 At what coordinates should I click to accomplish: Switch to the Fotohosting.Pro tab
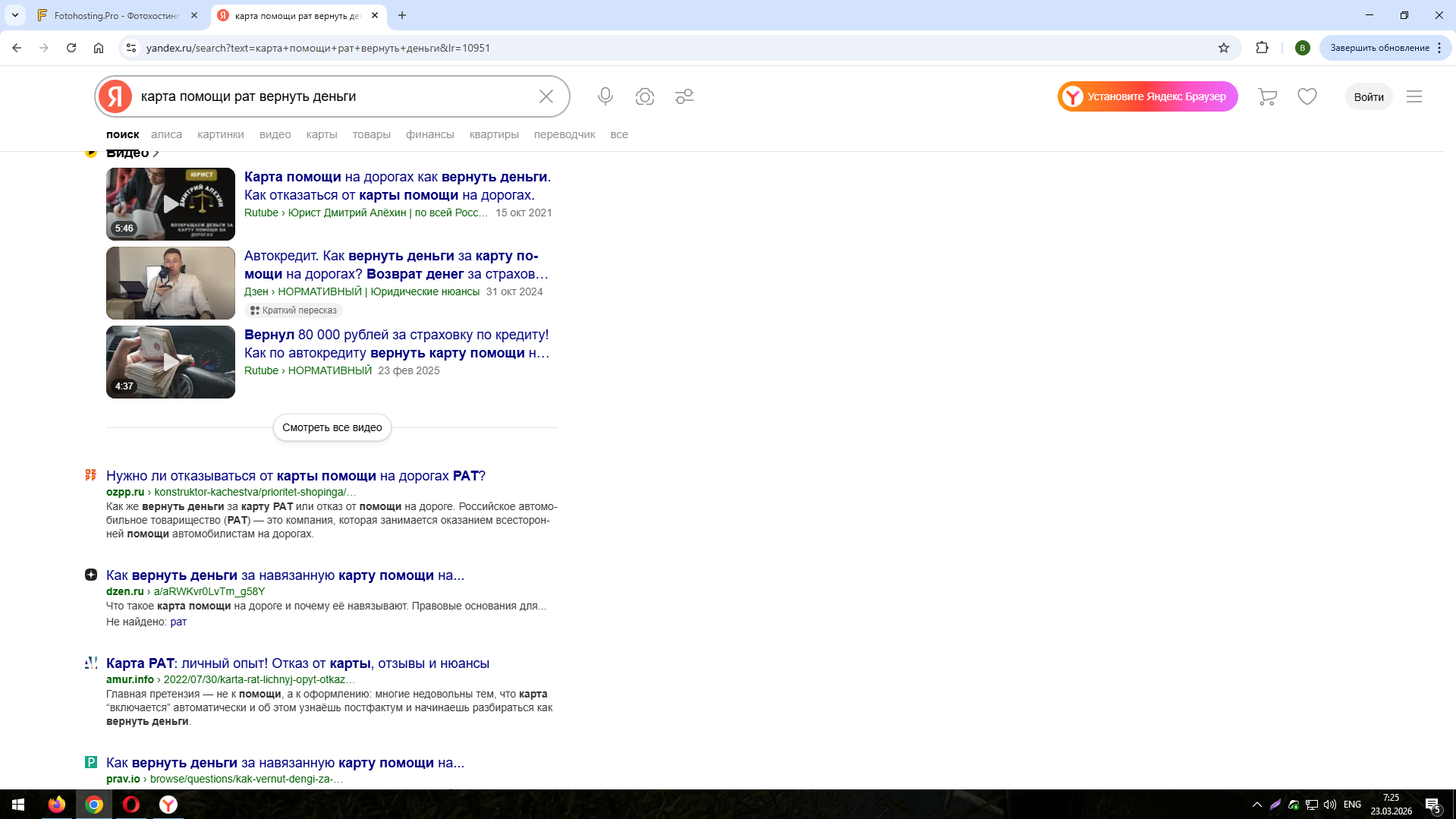pos(118,15)
